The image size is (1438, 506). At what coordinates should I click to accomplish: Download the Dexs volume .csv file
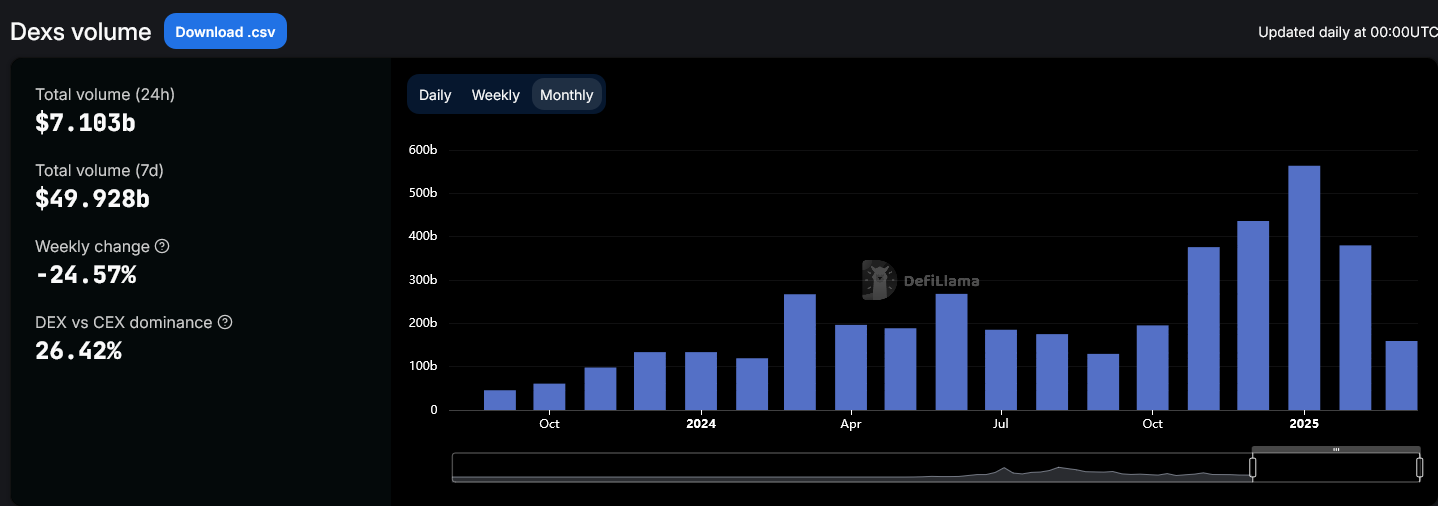click(225, 31)
